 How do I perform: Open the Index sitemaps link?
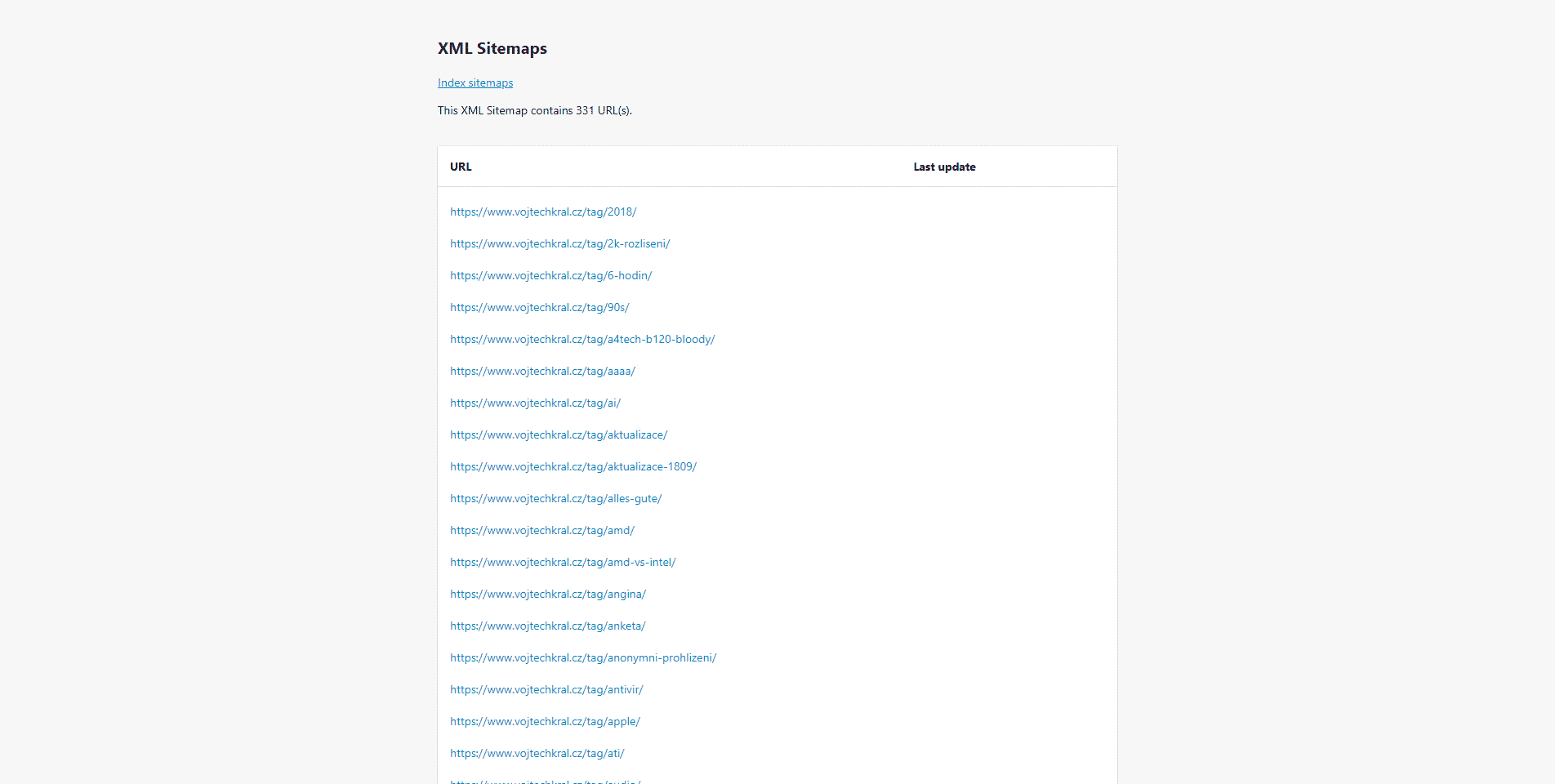click(x=475, y=83)
